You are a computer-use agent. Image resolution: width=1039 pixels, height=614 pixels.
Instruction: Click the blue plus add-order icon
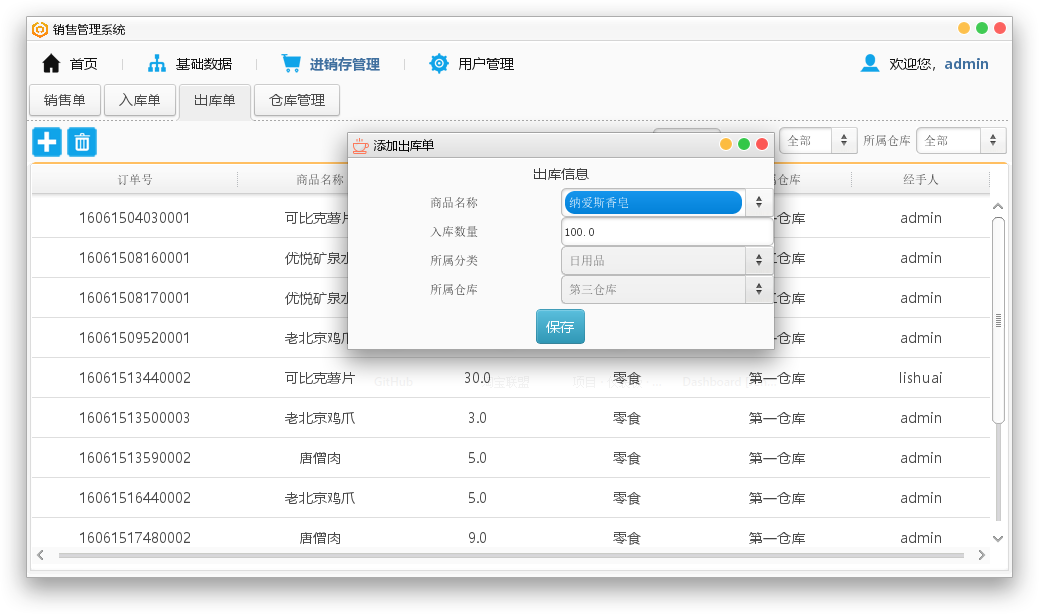[x=47, y=142]
